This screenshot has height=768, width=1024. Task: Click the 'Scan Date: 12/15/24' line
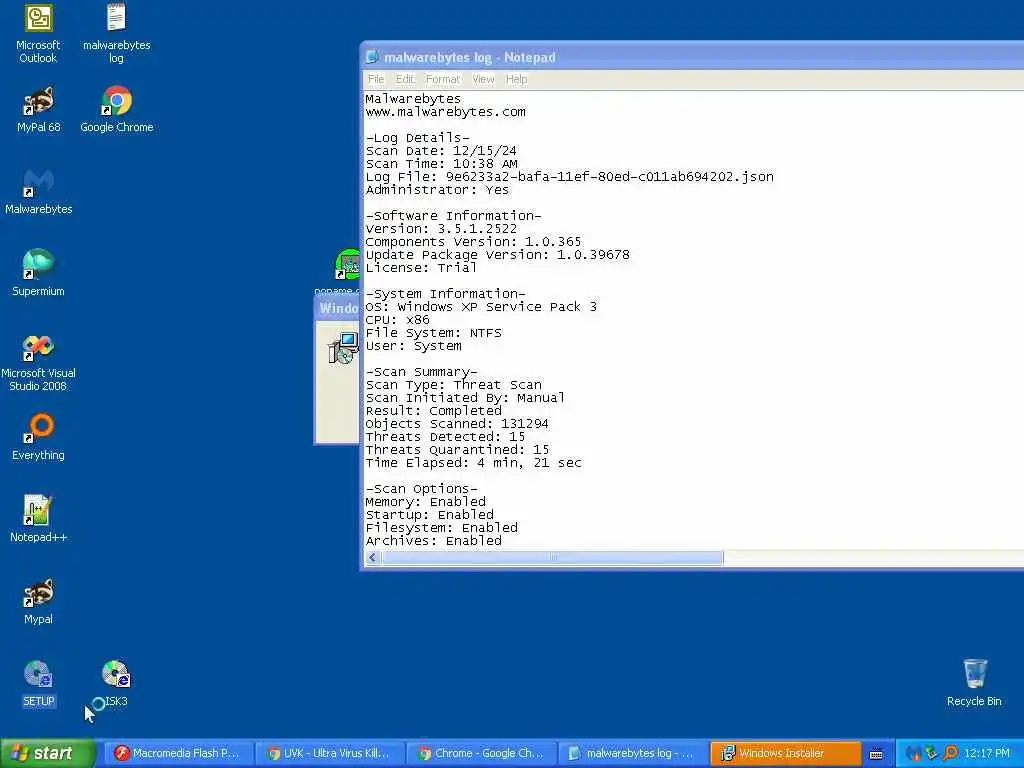point(441,151)
